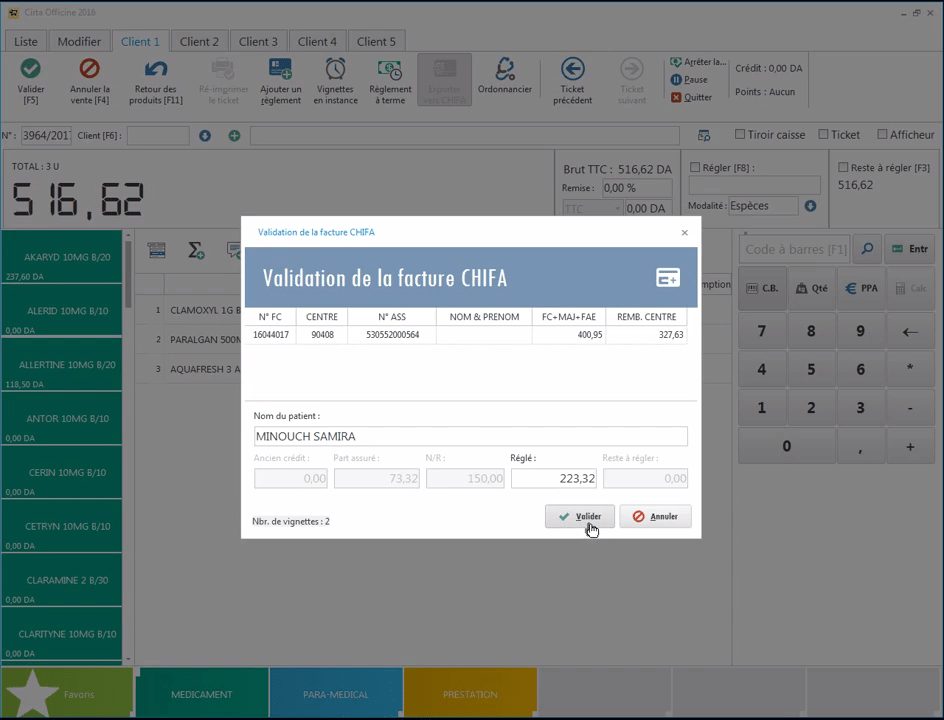Click Pause in the toolbar
This screenshot has width=944, height=720.
(689, 79)
